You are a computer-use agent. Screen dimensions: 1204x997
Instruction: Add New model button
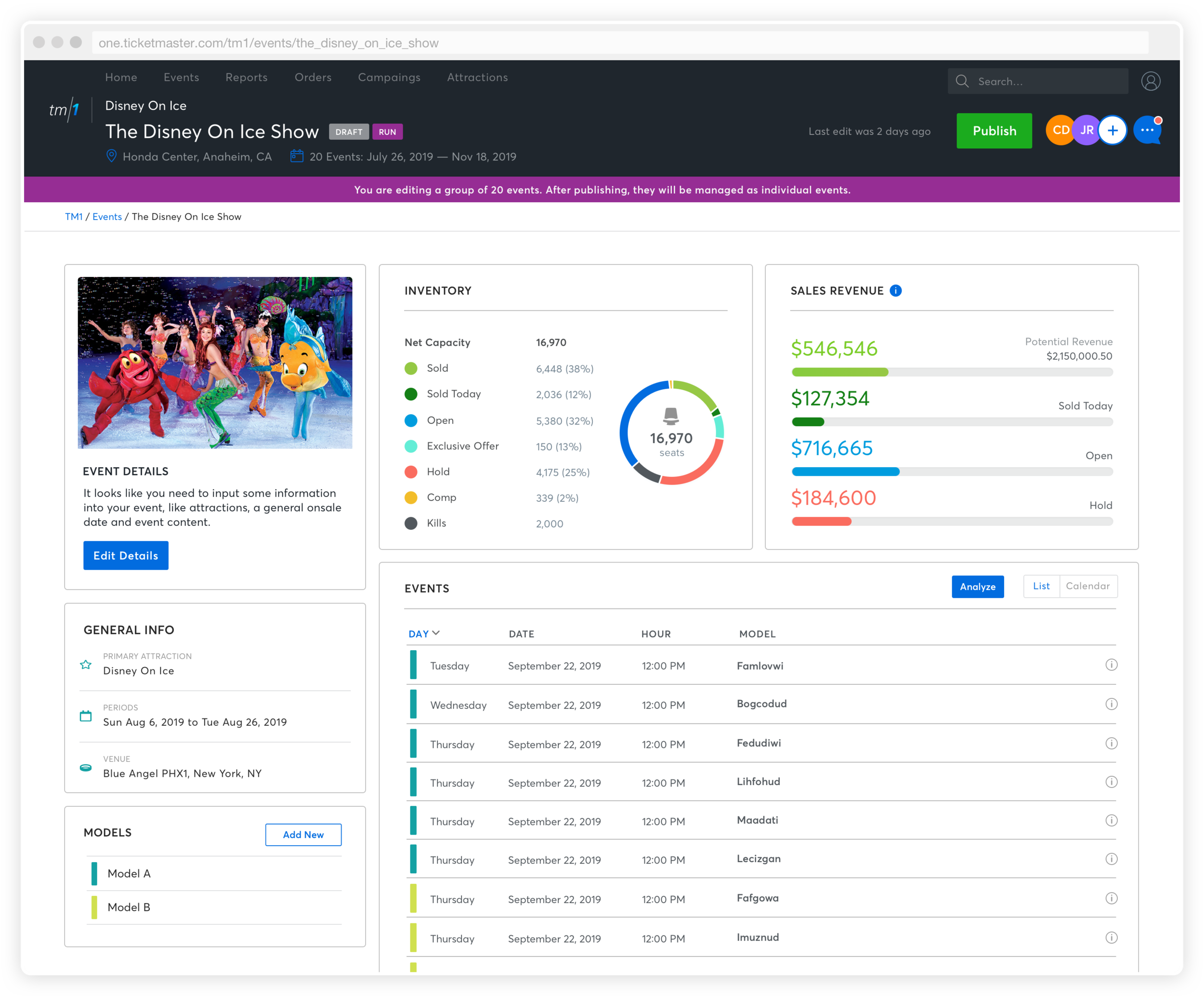click(x=303, y=835)
